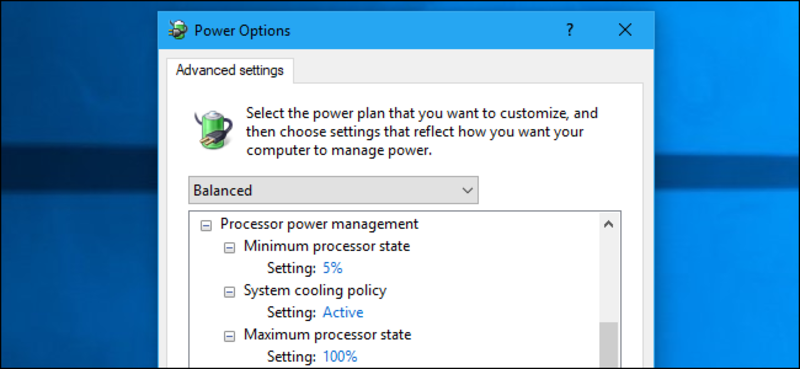Image resolution: width=800 pixels, height=369 pixels.
Task: Collapse System cooling policy node
Action: point(230,292)
